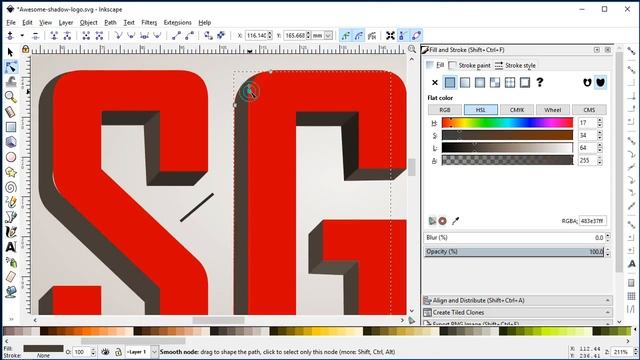Select Wheel color mode button

click(553, 110)
